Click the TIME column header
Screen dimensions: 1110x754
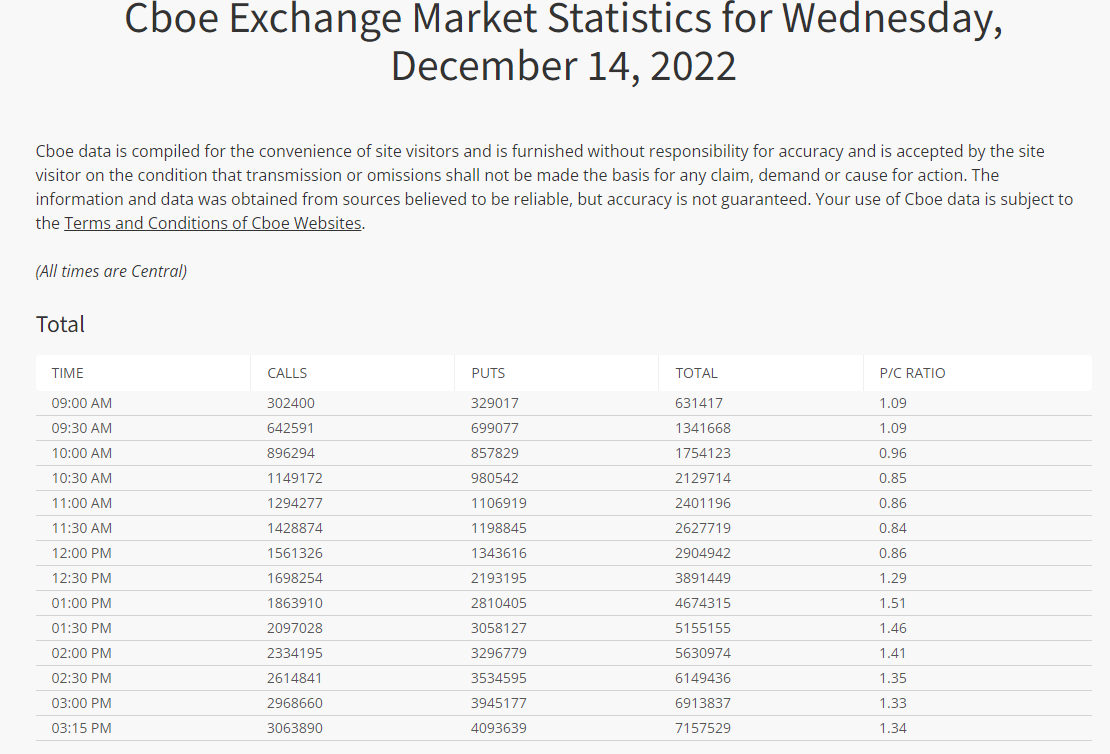(x=68, y=373)
